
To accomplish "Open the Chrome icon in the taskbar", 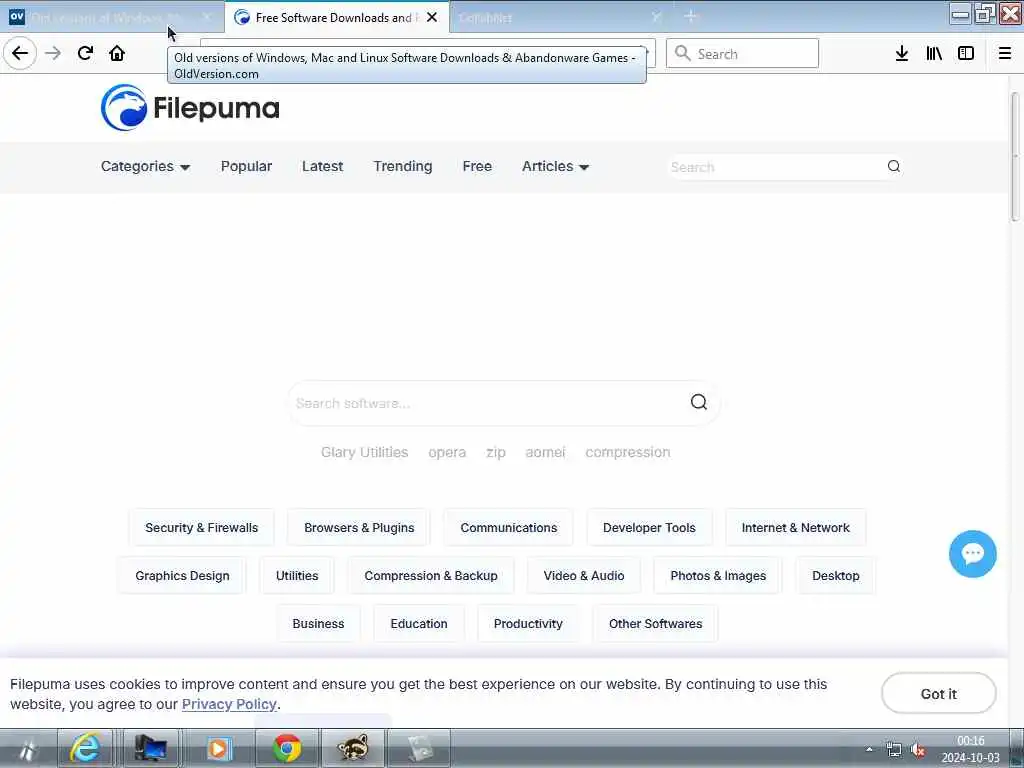I will pos(287,748).
